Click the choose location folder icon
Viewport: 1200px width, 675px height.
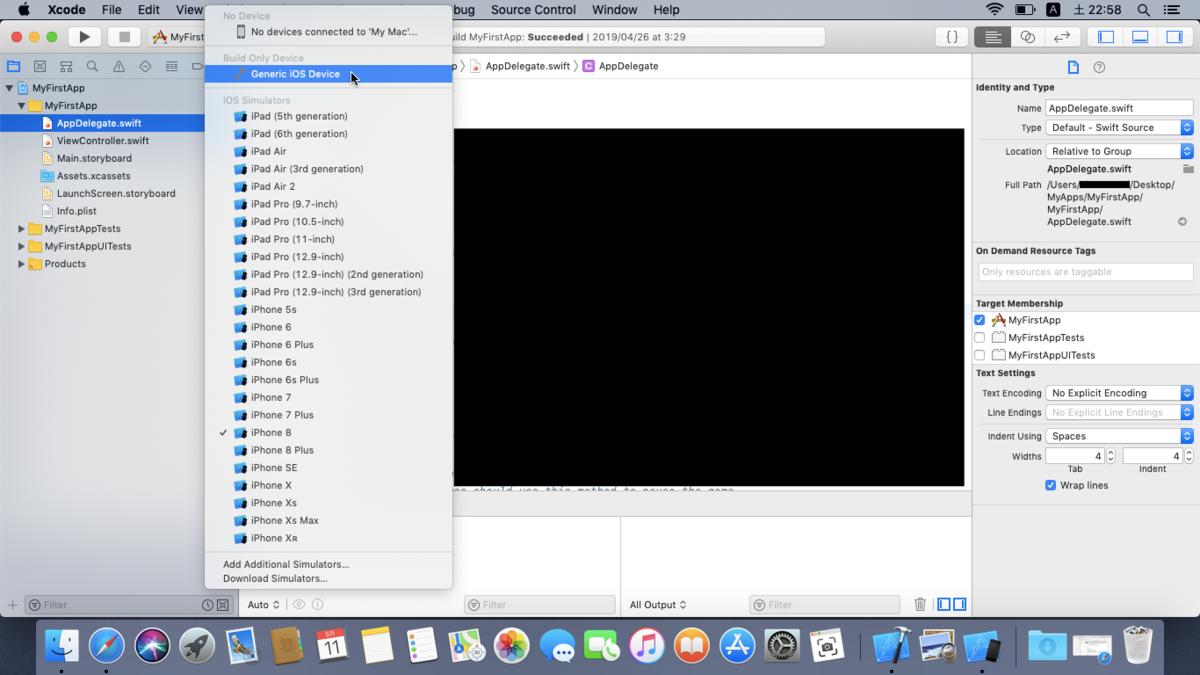click(1187, 169)
